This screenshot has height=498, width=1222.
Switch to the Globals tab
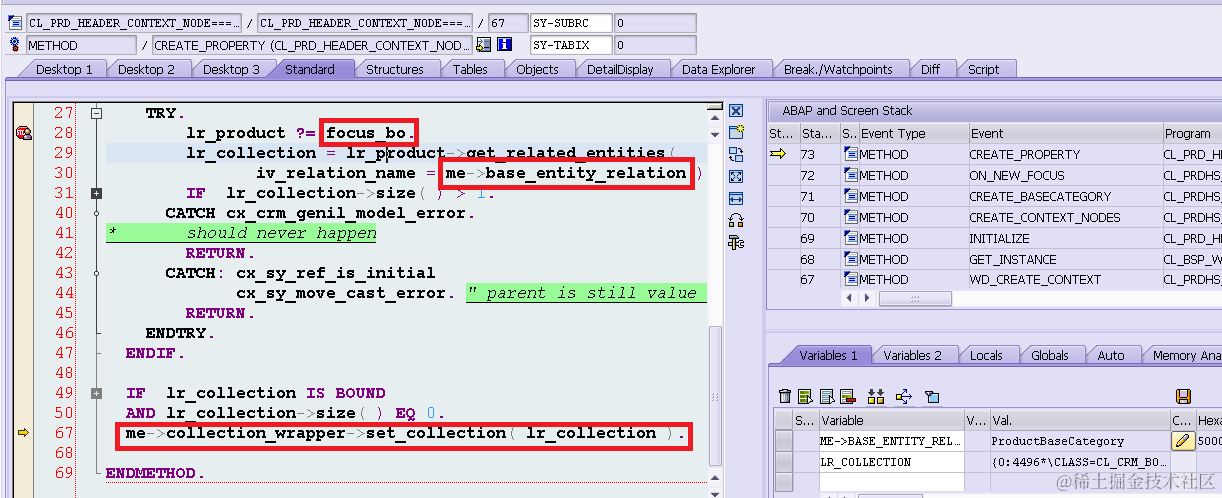(1050, 355)
